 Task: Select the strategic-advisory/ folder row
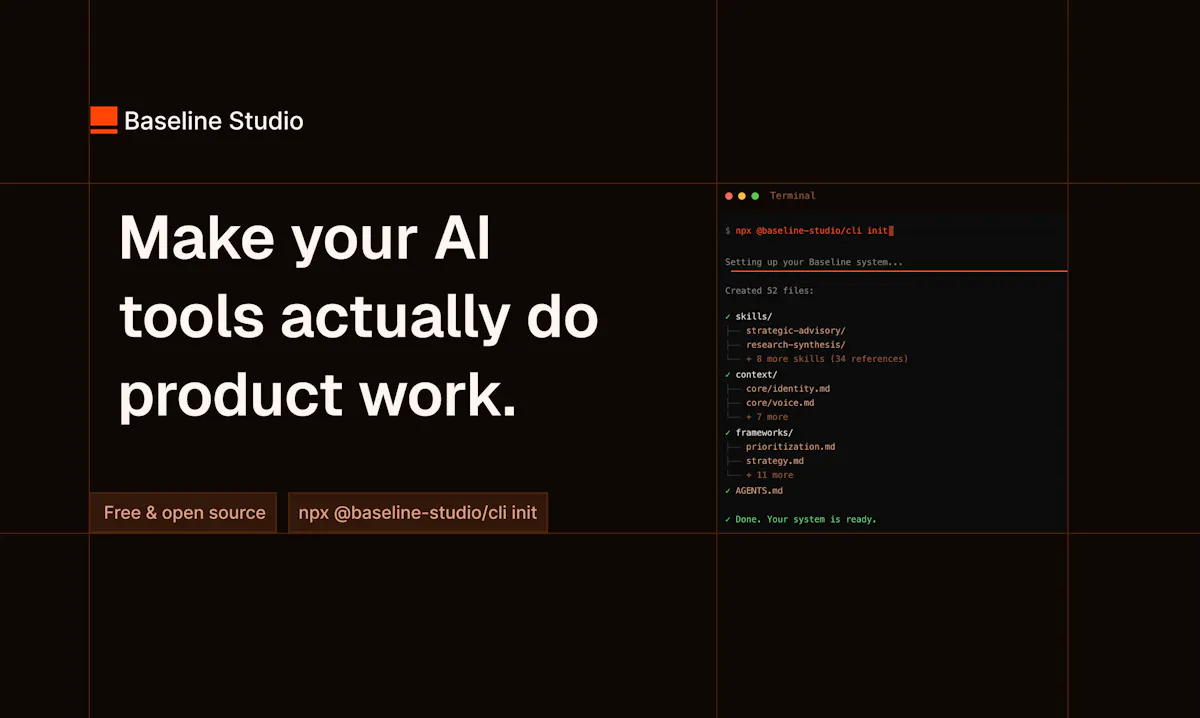796,331
